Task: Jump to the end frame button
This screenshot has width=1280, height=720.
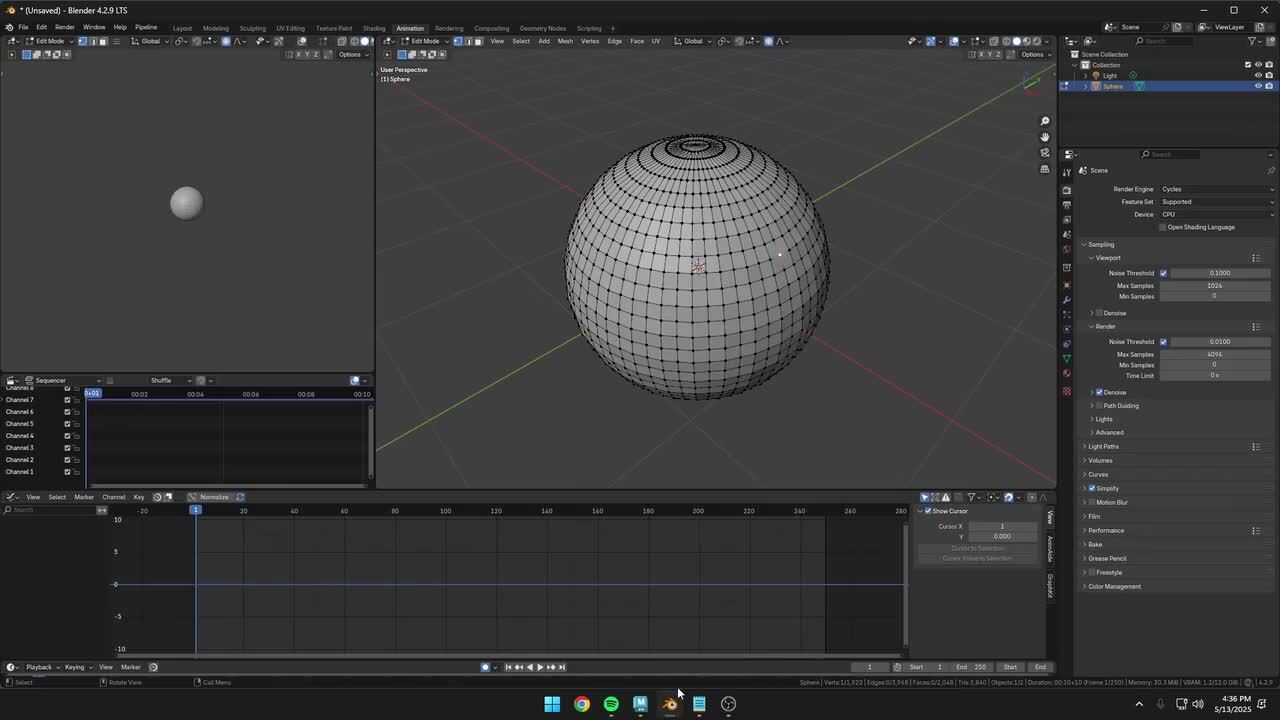Action: click(x=562, y=667)
